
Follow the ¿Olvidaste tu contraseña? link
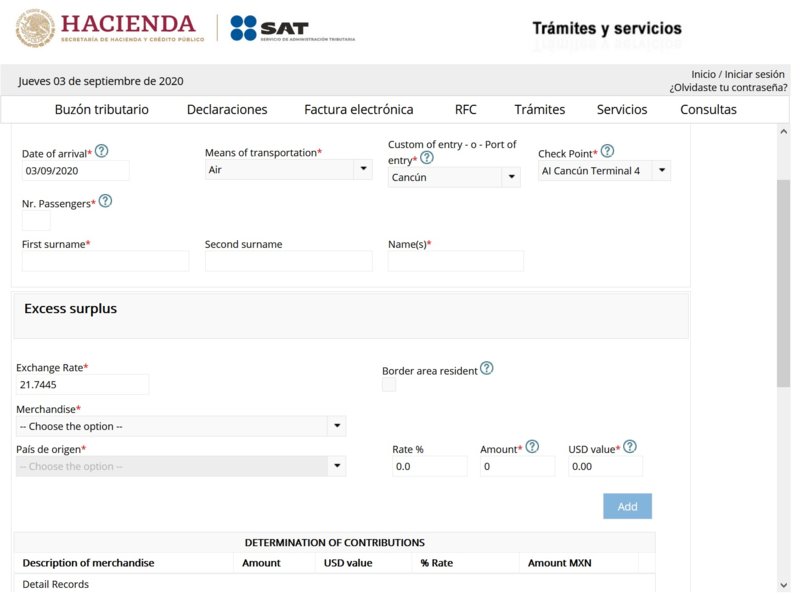(728, 88)
